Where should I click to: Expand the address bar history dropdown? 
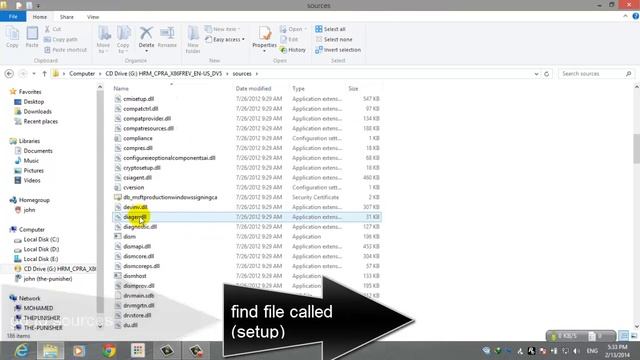pyautogui.click(x=536, y=74)
